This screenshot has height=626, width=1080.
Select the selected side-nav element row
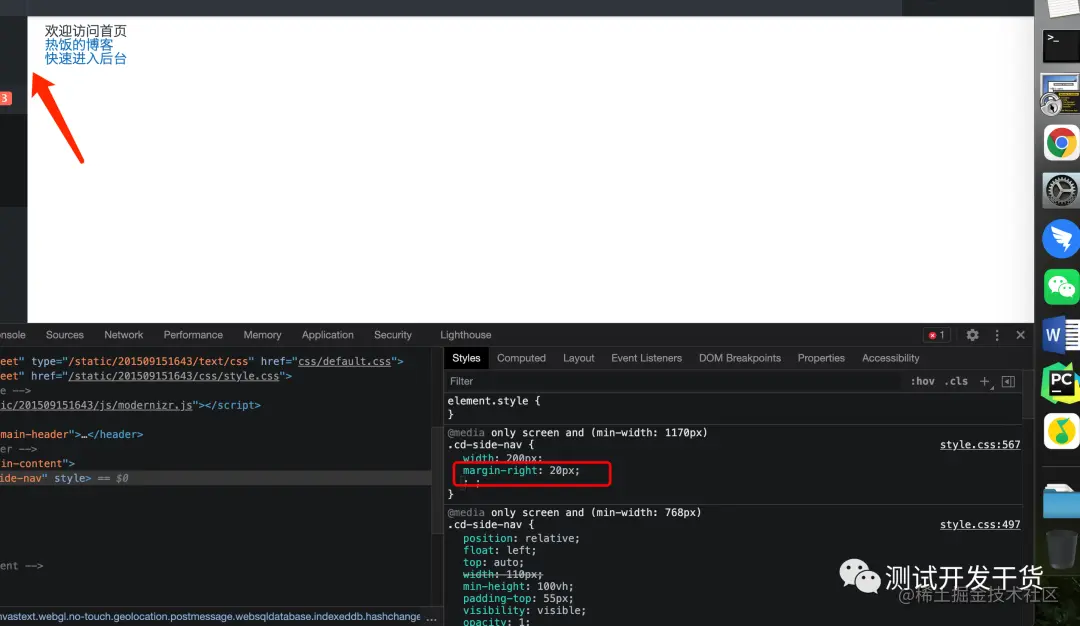click(216, 478)
